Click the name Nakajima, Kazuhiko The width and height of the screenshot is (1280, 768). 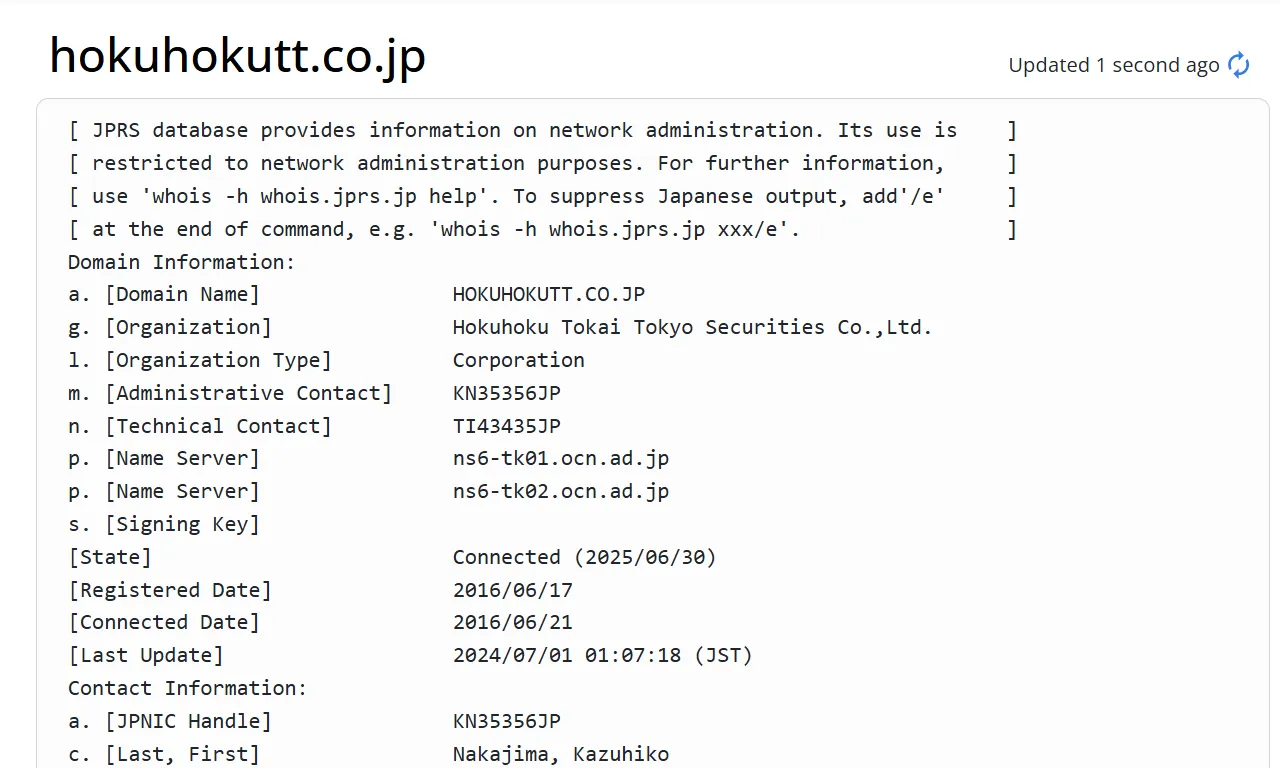561,754
